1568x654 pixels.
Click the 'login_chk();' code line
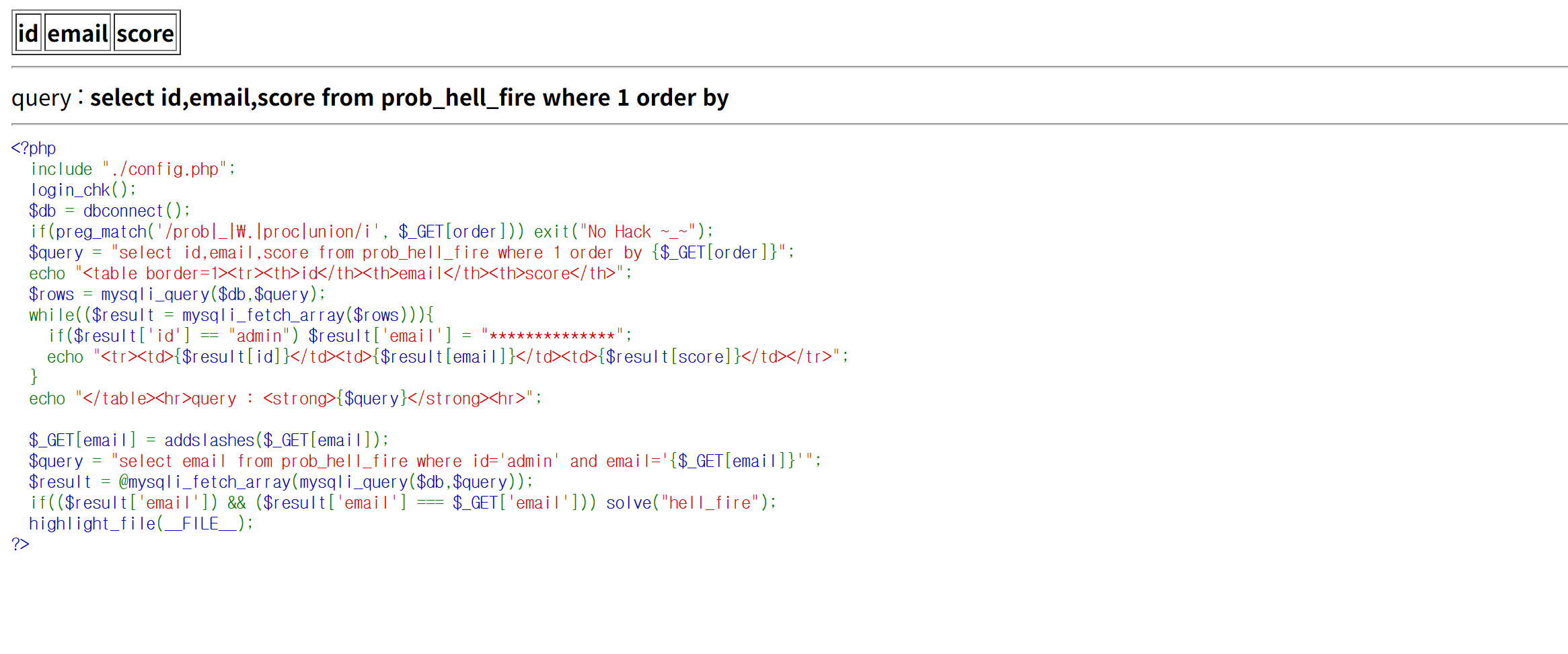point(83,190)
